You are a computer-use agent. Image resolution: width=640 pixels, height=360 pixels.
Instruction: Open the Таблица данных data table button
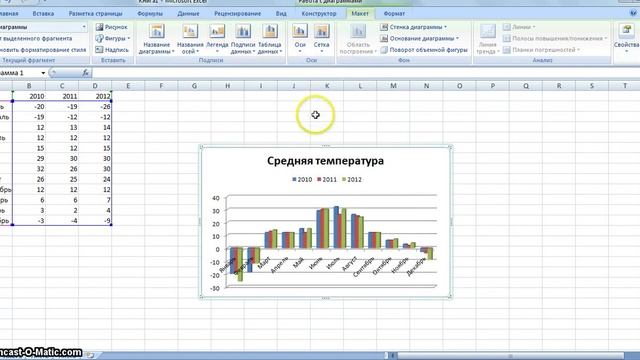click(x=270, y=39)
